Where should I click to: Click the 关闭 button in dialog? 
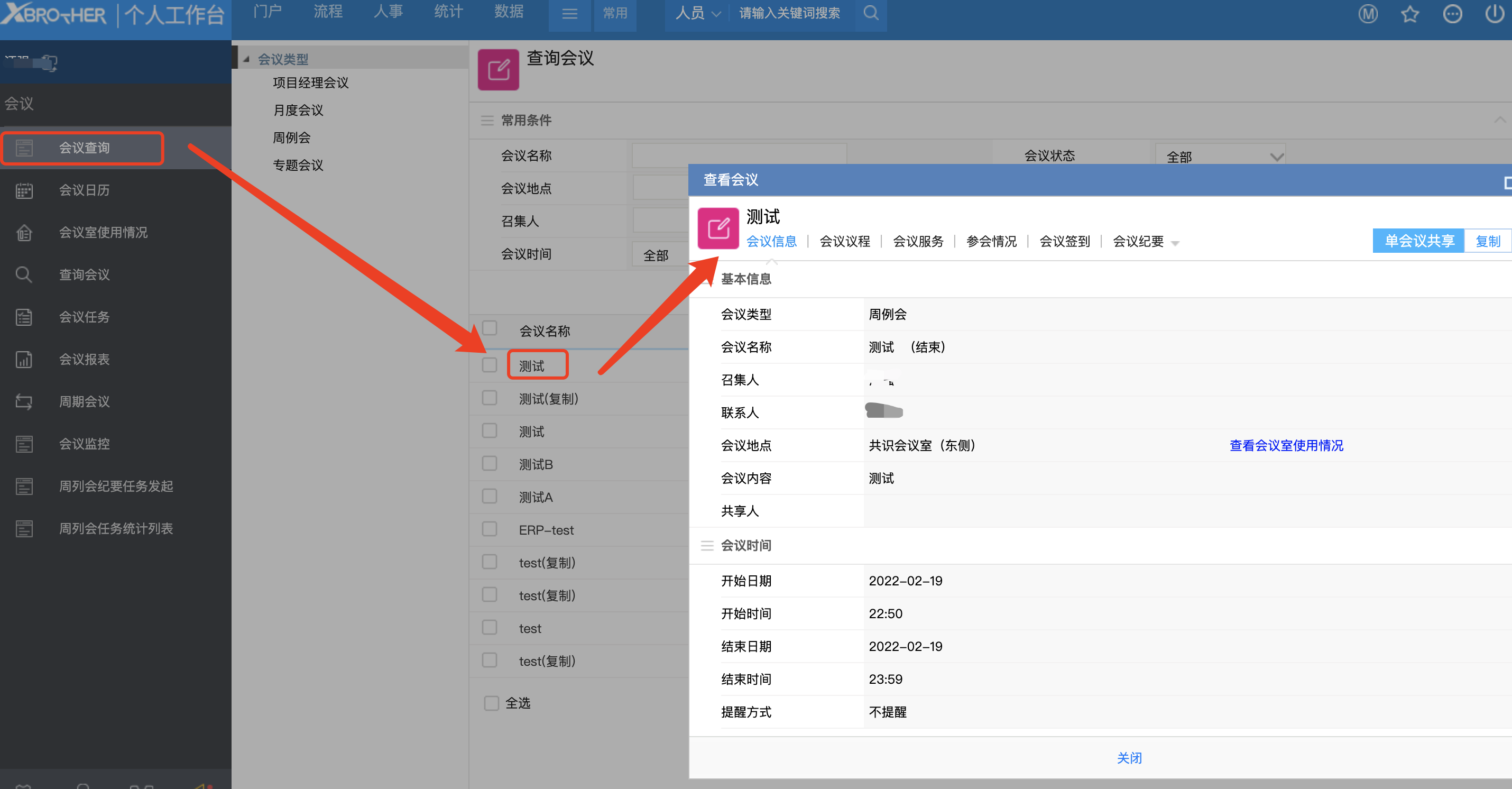coord(1128,757)
